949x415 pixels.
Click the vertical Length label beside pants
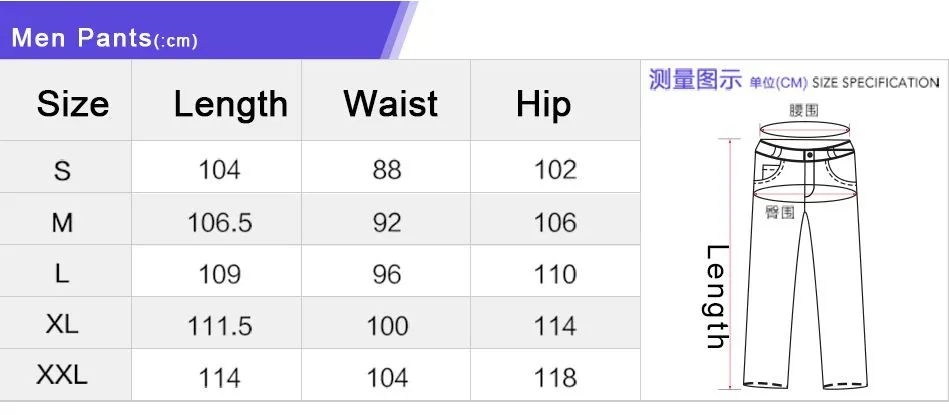click(718, 296)
